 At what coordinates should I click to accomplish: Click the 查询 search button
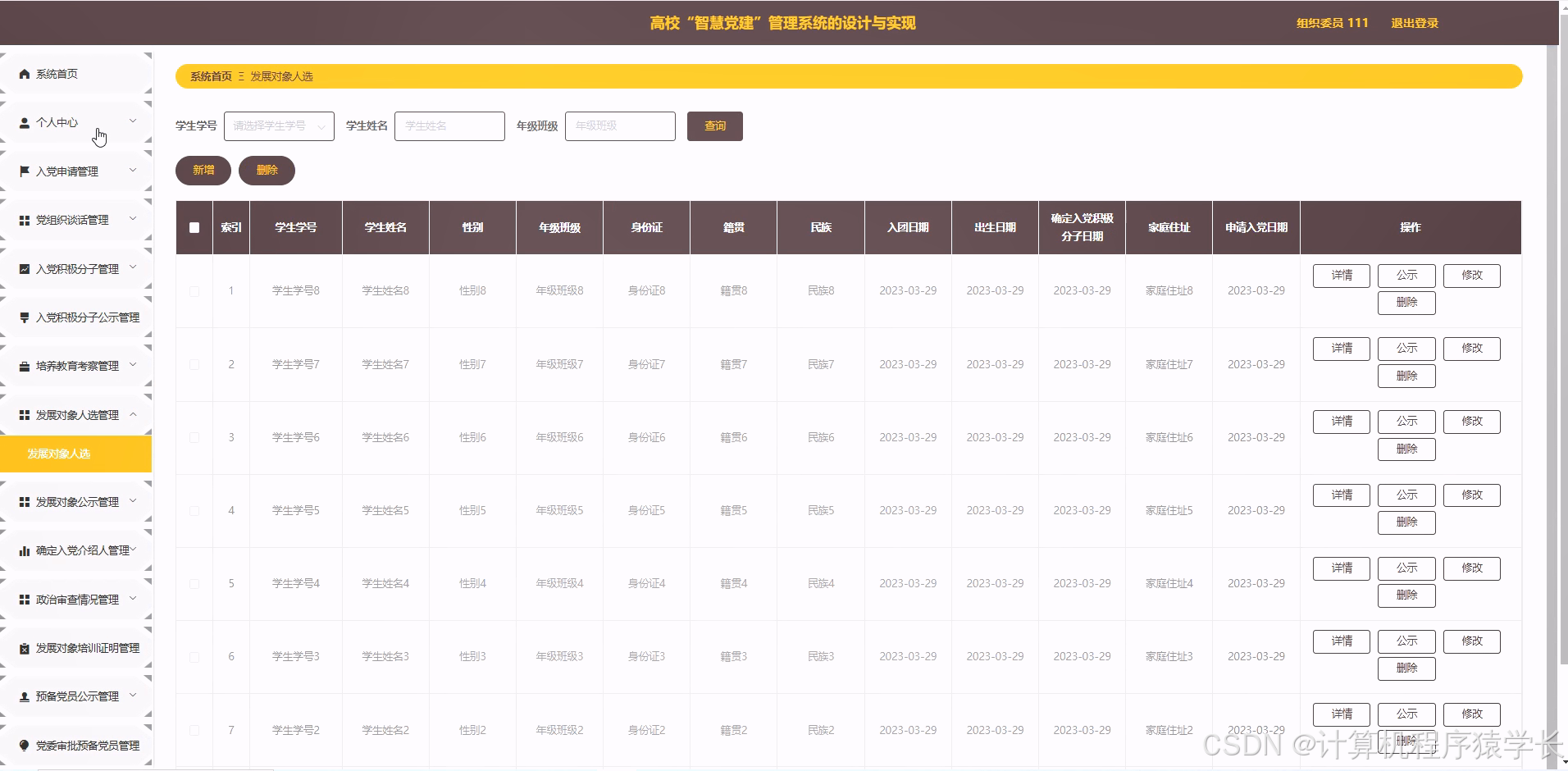715,126
